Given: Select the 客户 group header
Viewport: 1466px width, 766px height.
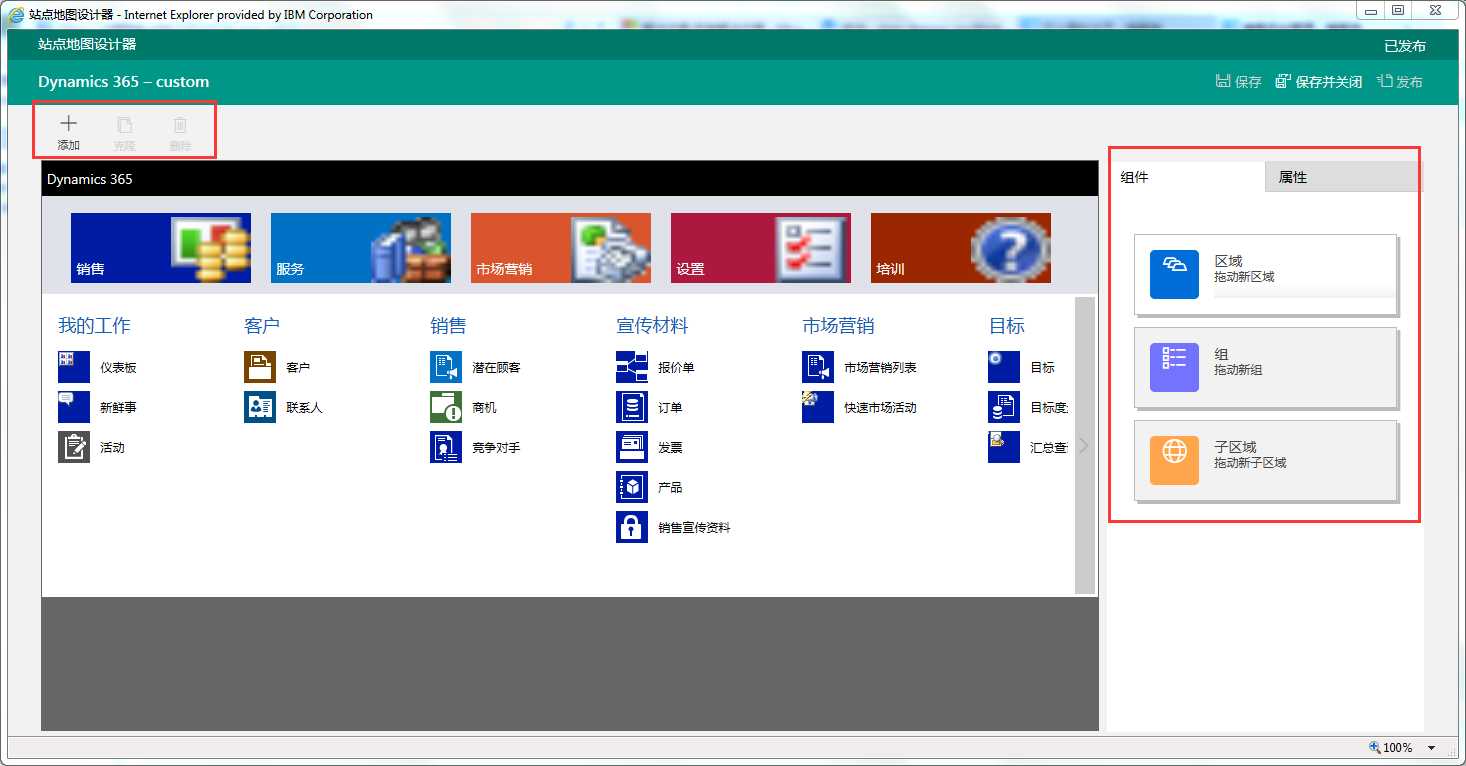Looking at the screenshot, I should [262, 326].
